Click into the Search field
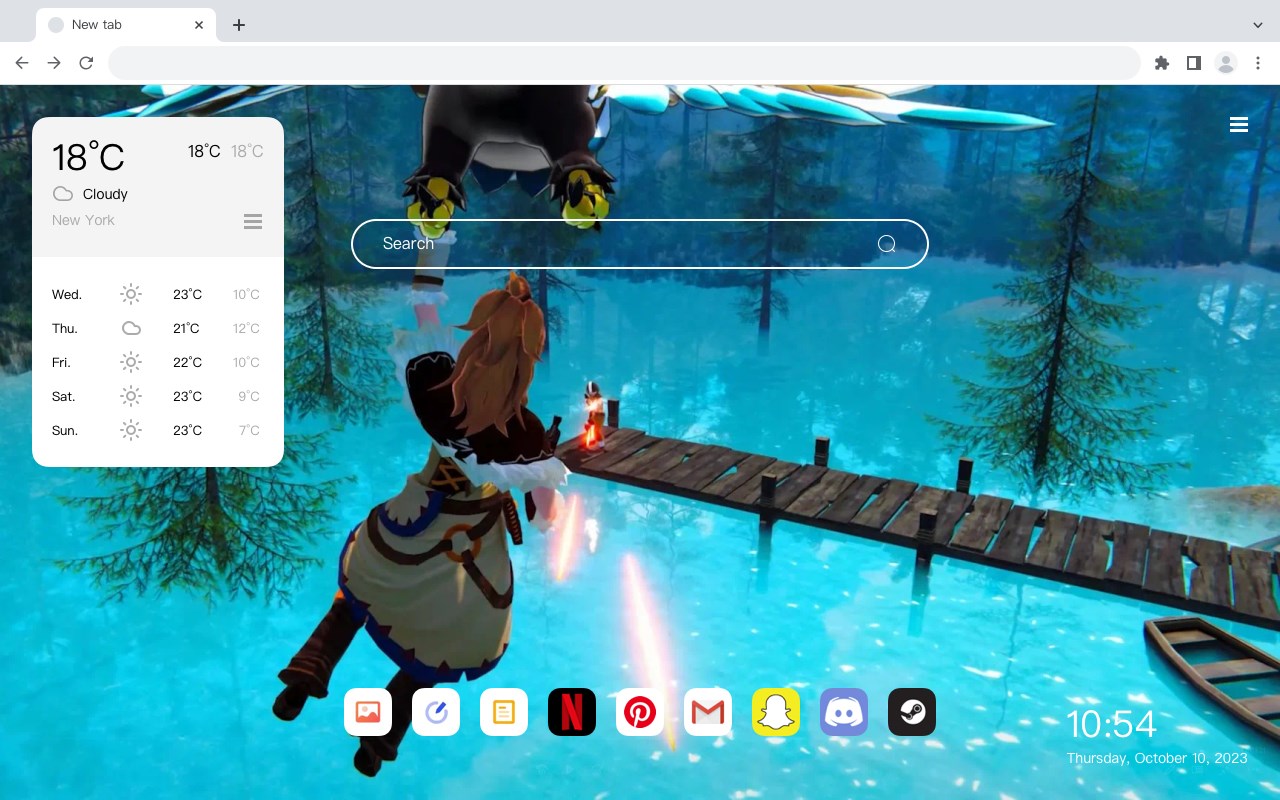 click(640, 244)
